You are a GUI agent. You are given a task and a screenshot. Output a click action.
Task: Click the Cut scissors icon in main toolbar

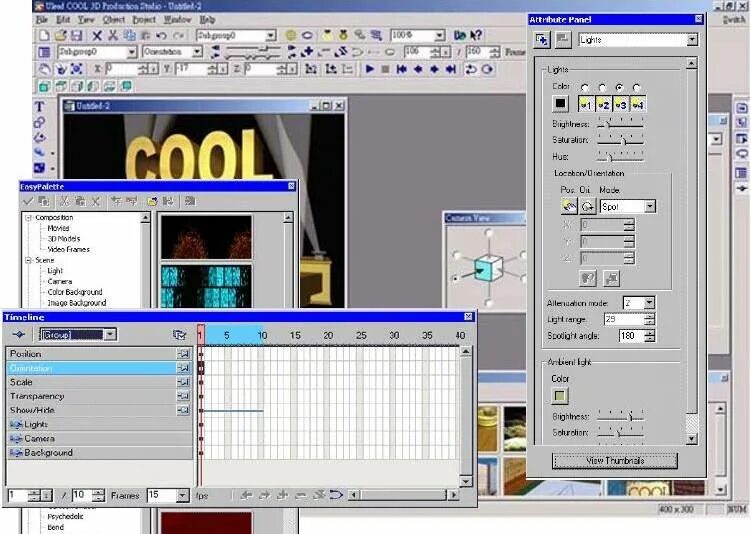point(113,35)
